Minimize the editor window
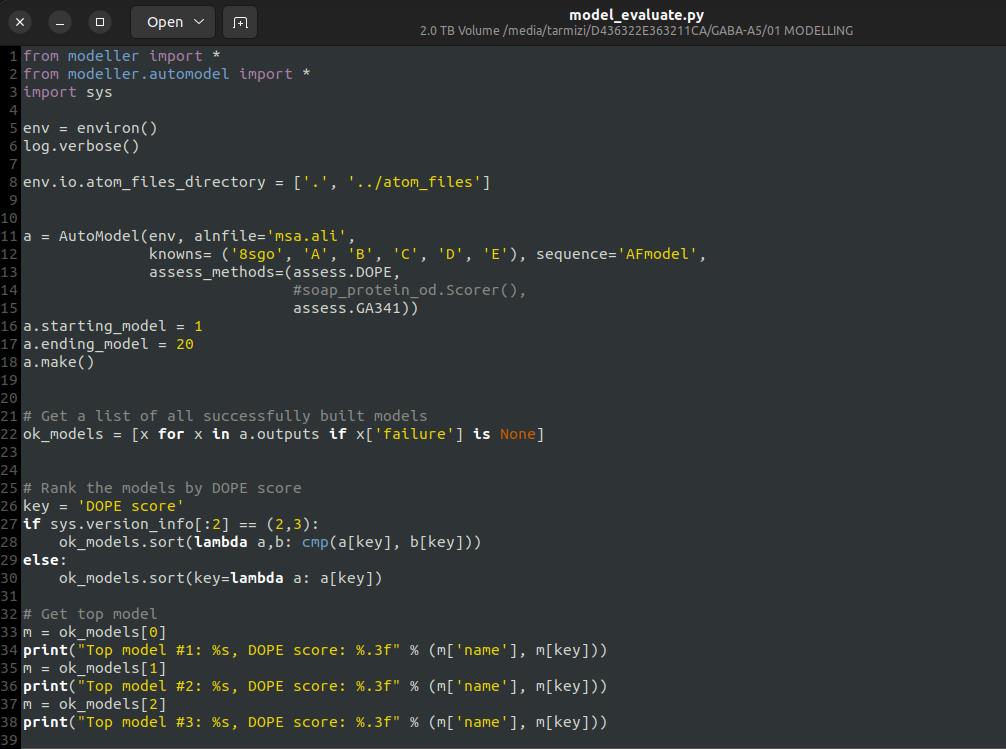The width and height of the screenshot is (1006, 749). [x=60, y=21]
